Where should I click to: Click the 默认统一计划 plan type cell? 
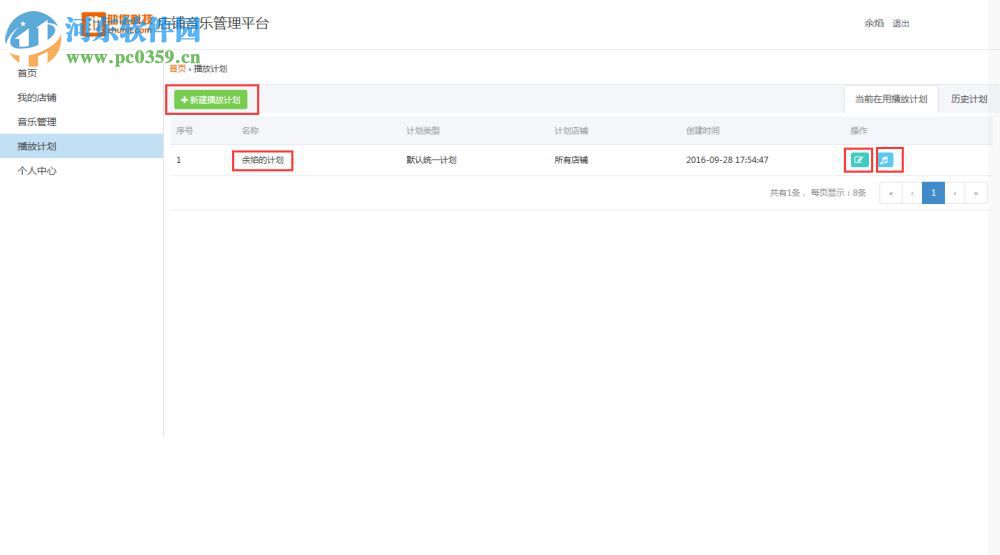(x=431, y=160)
